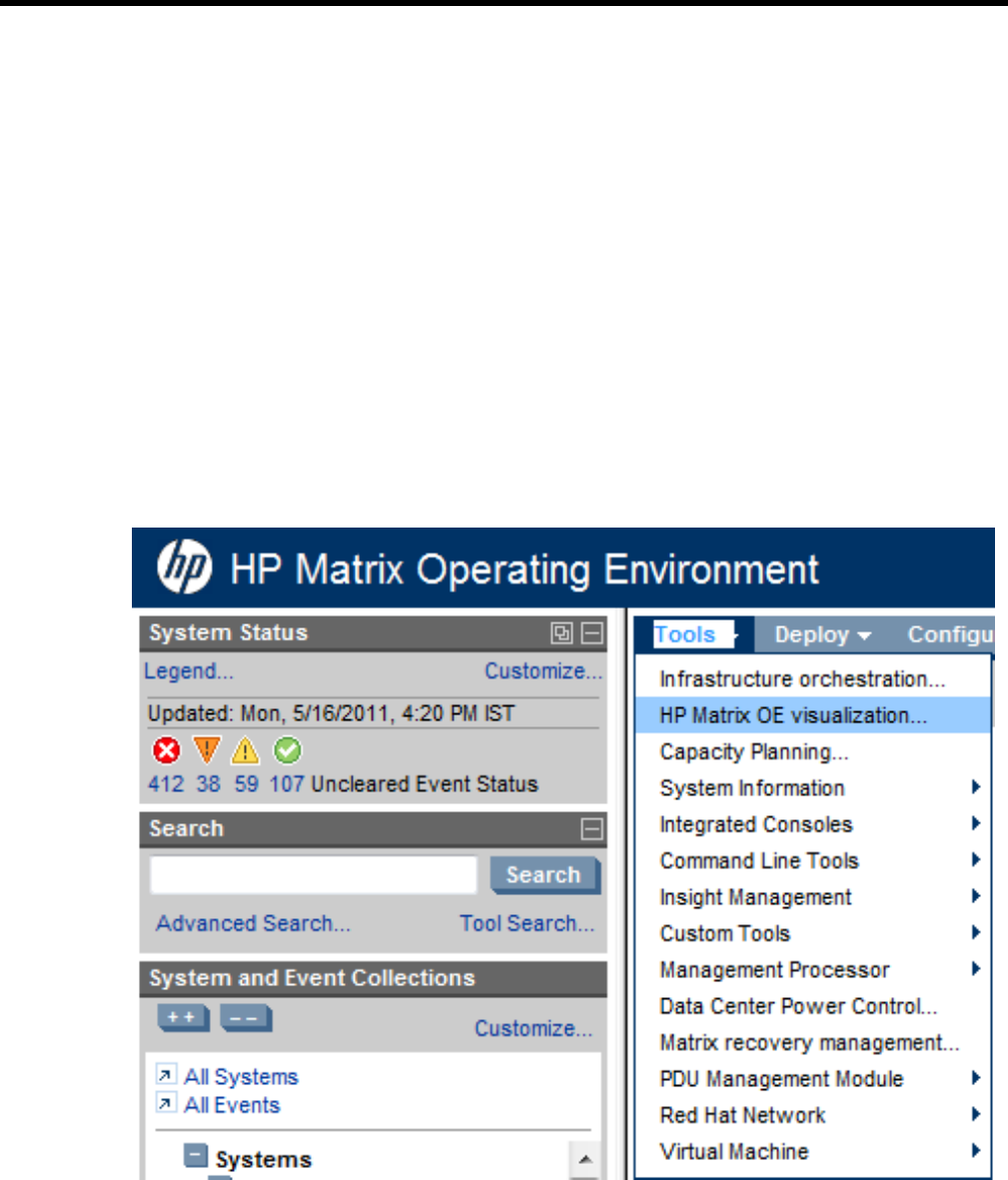Expand Command Line Tools submenu
Screen dimensions: 1008x1180
[x=812, y=860]
